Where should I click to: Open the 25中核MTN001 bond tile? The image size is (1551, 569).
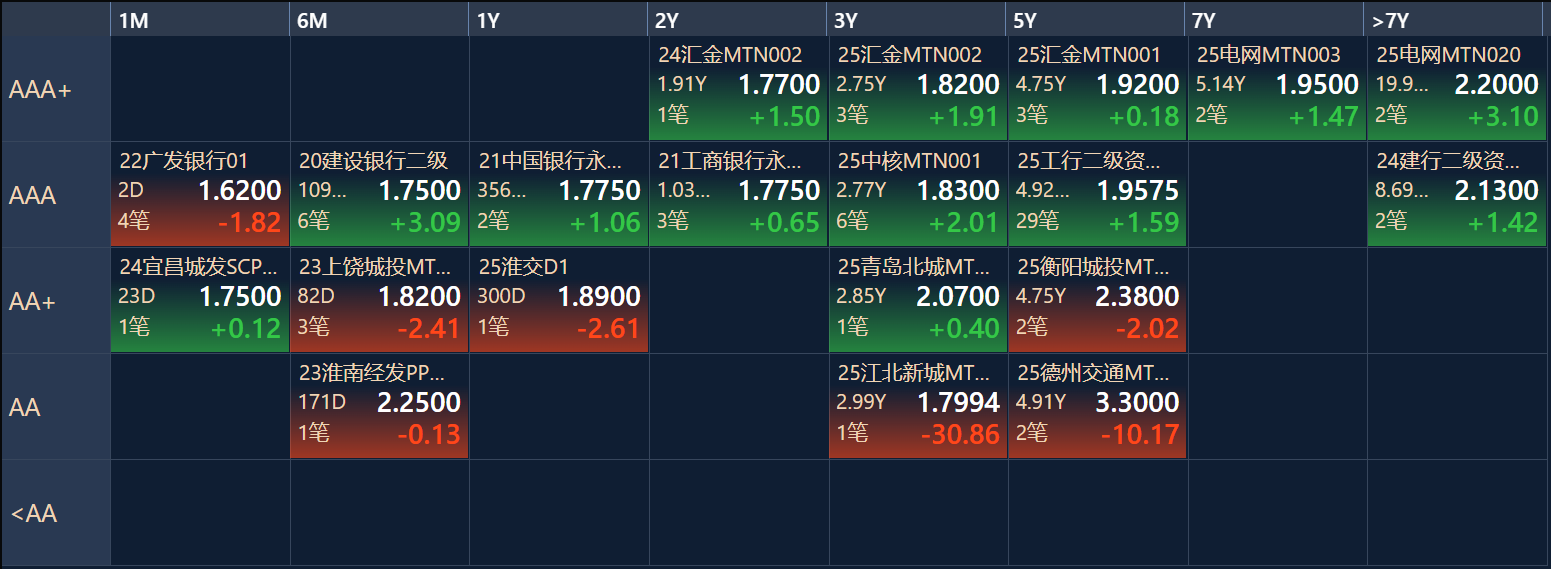click(x=917, y=194)
